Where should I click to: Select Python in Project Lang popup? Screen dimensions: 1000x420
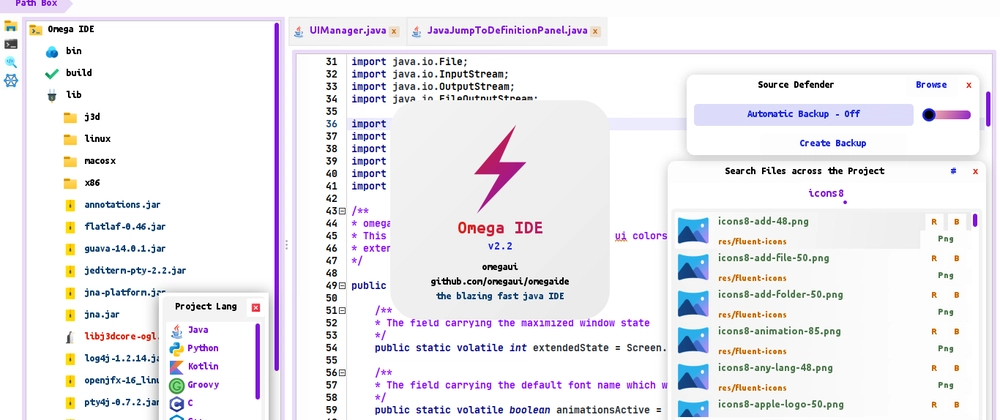tap(203, 348)
